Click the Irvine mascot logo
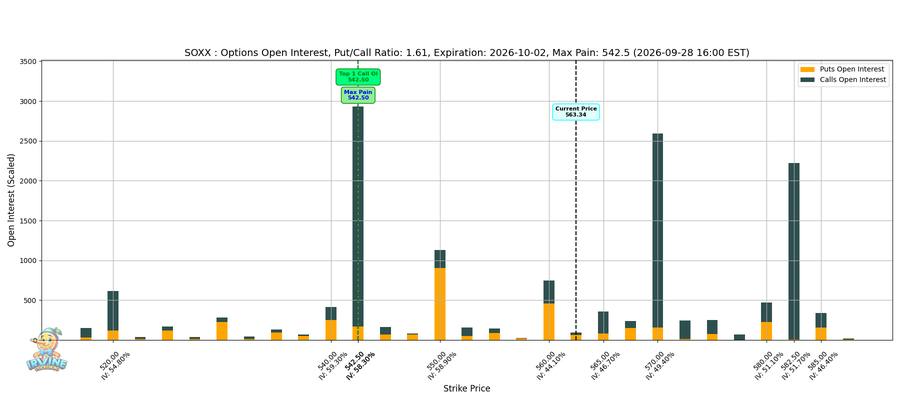Image resolution: width=900 pixels, height=400 pixels. point(46,350)
